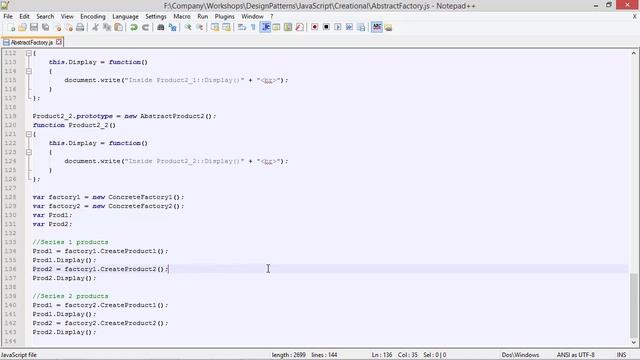Click the scrollbar up arrow
640x360 pixels.
pyautogui.click(x=633, y=53)
